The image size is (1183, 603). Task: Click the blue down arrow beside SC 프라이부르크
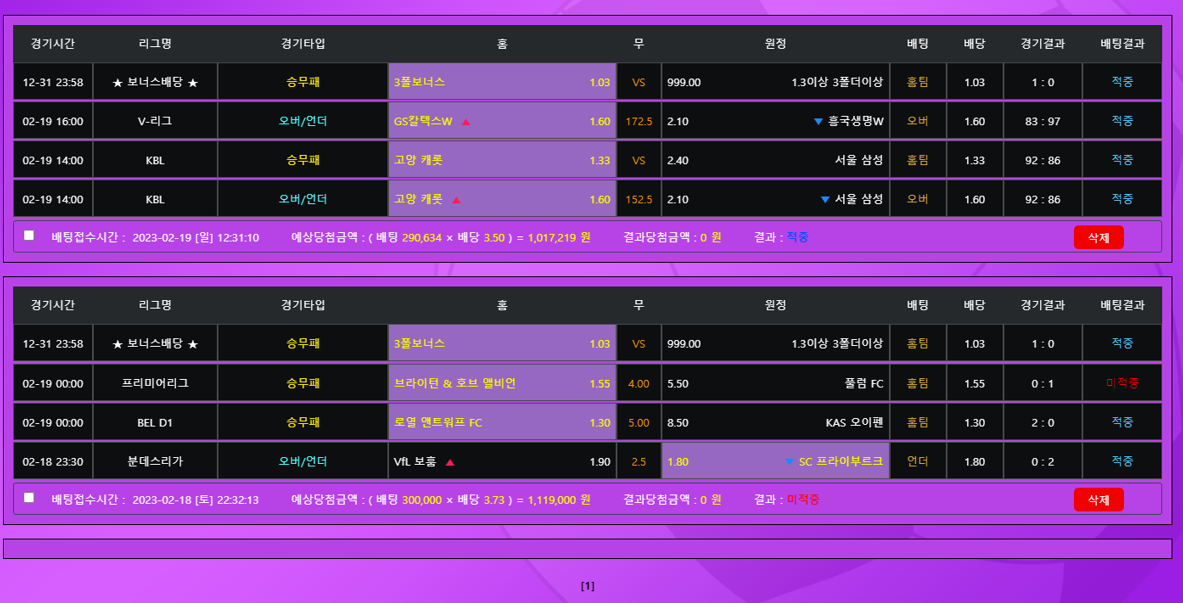(789, 462)
